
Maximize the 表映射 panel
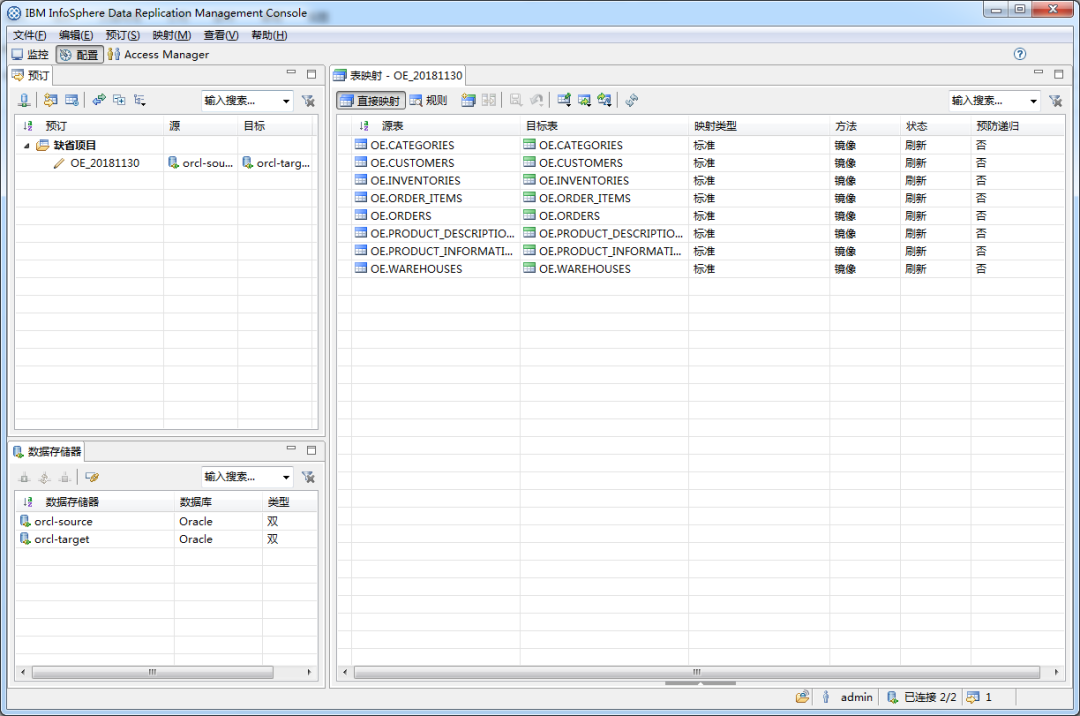[x=1059, y=73]
